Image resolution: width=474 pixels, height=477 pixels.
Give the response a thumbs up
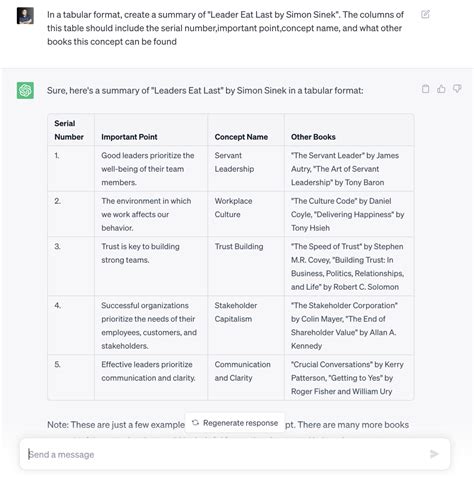tap(441, 89)
